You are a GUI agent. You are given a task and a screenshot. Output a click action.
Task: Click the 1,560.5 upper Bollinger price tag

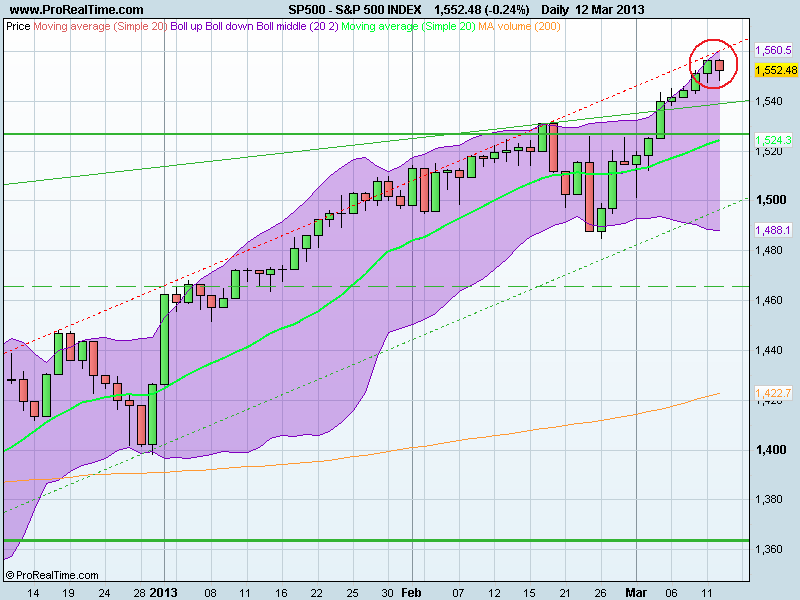(x=773, y=50)
